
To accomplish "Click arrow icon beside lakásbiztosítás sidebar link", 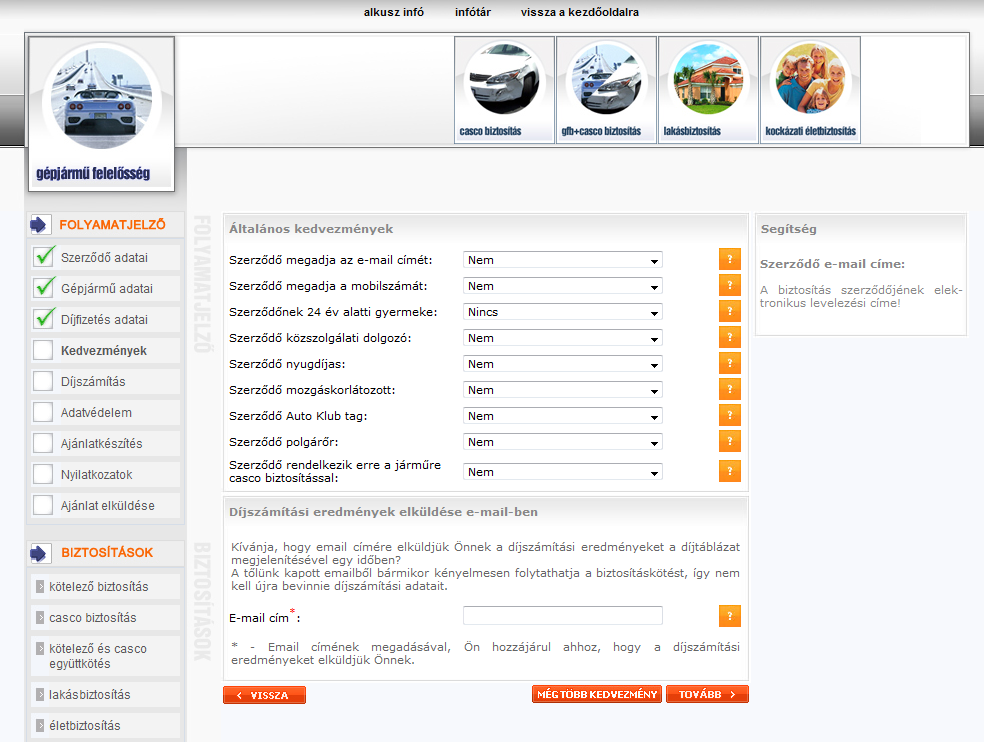I will [x=40, y=695].
